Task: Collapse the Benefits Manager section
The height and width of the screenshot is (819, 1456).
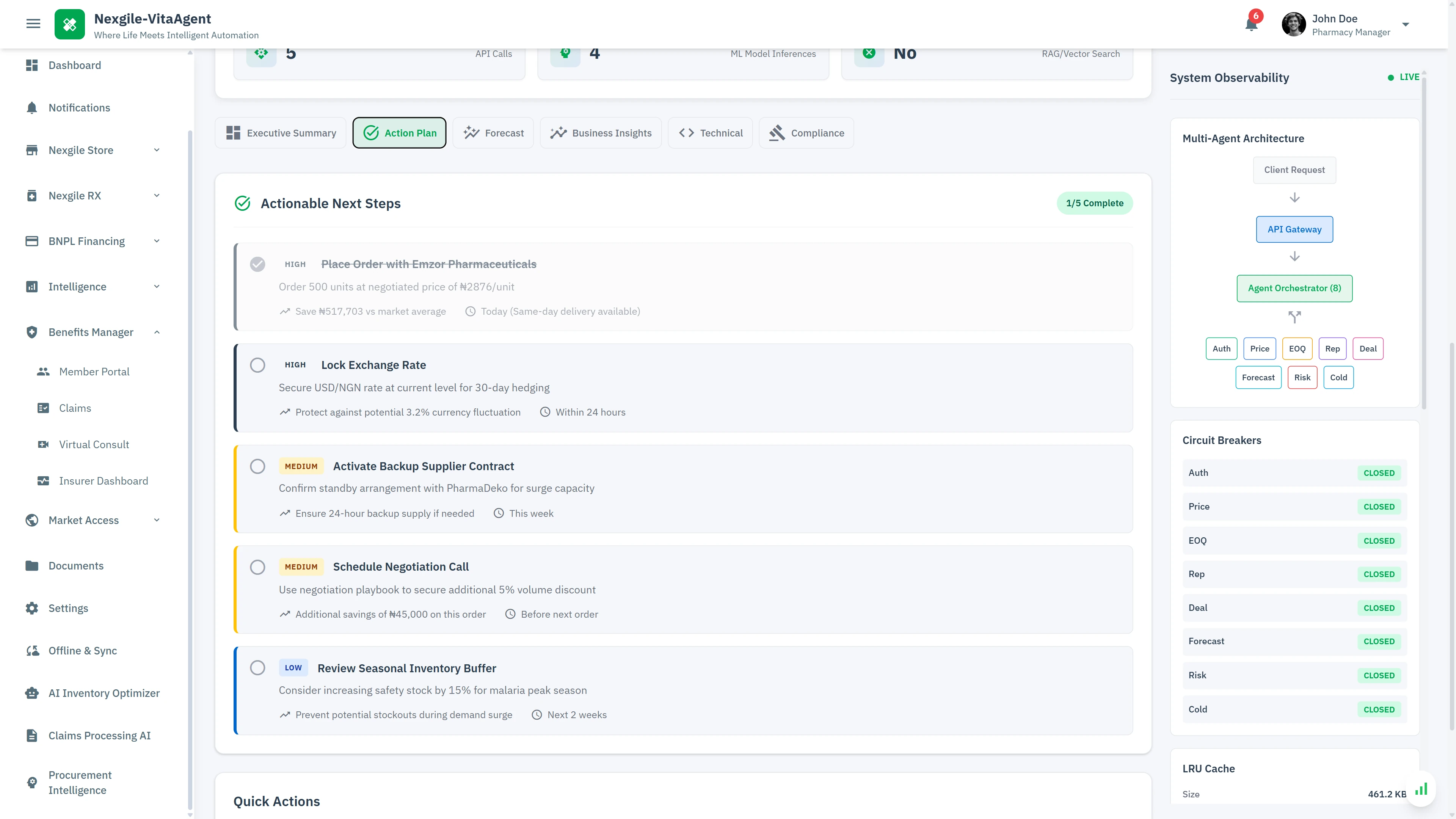Action: click(x=157, y=332)
